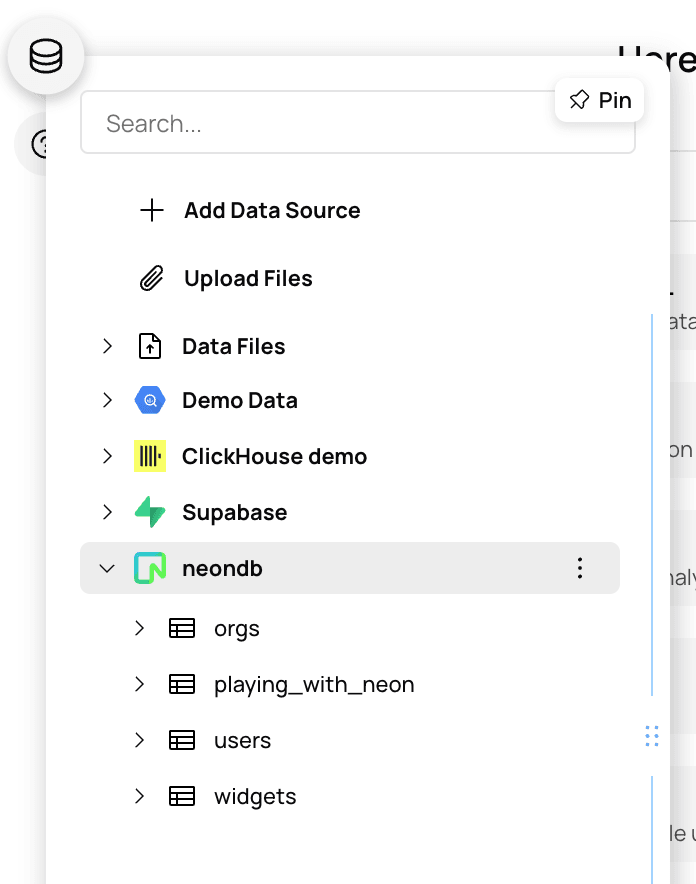Click the Data Files upload icon

(149, 347)
